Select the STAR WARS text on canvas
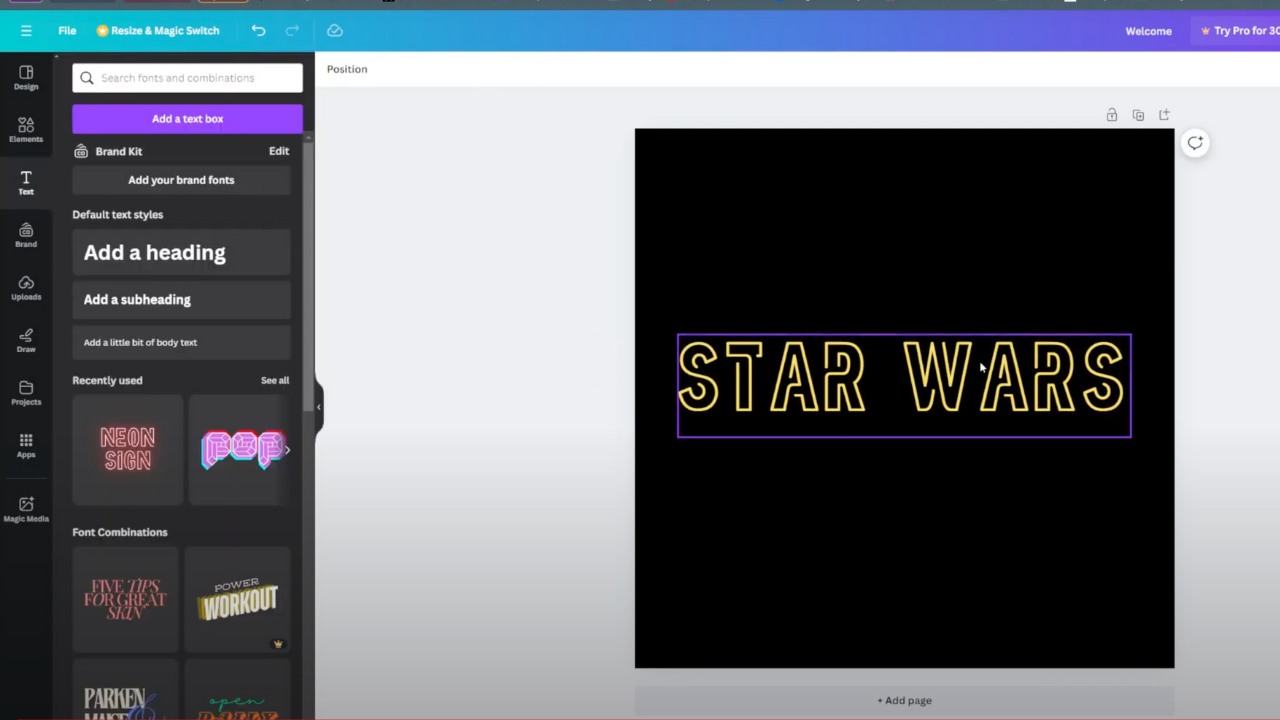The width and height of the screenshot is (1280, 720). (904, 386)
